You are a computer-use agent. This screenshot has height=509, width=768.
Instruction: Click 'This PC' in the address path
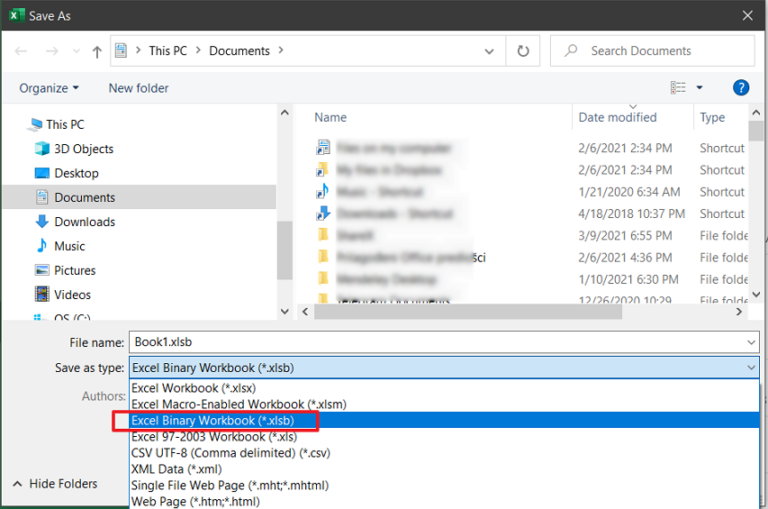click(x=168, y=51)
